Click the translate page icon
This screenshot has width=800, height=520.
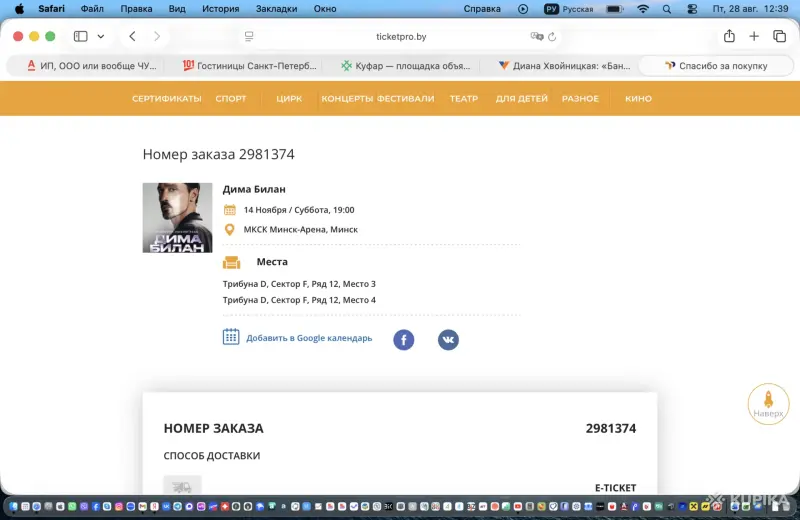537,36
